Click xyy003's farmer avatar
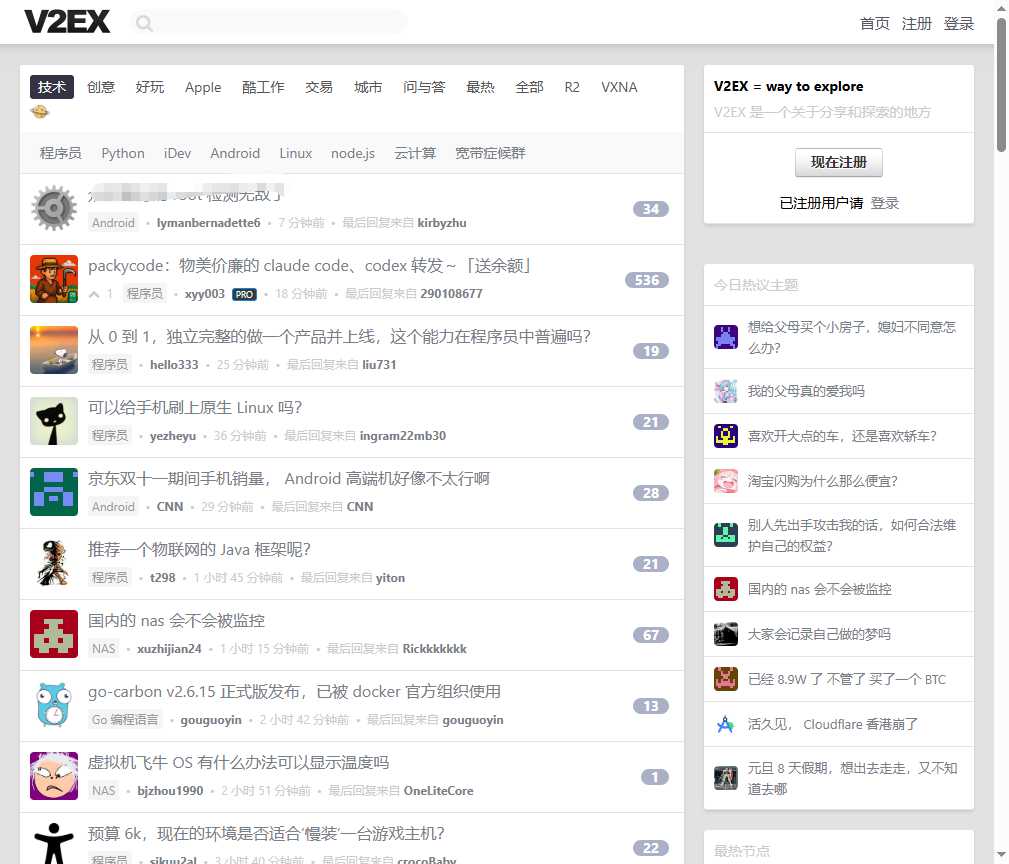The height and width of the screenshot is (864, 1009). [54, 279]
